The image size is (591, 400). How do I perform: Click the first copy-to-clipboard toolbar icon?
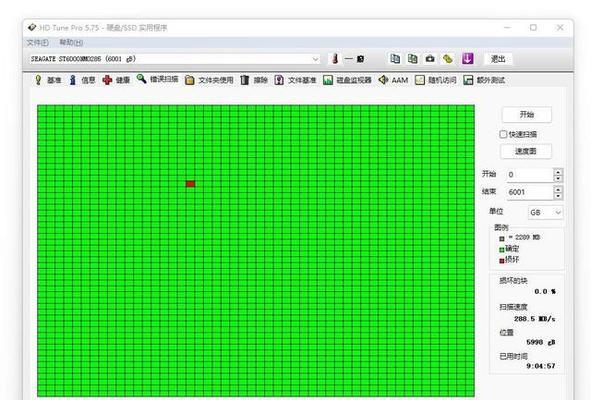click(x=395, y=59)
